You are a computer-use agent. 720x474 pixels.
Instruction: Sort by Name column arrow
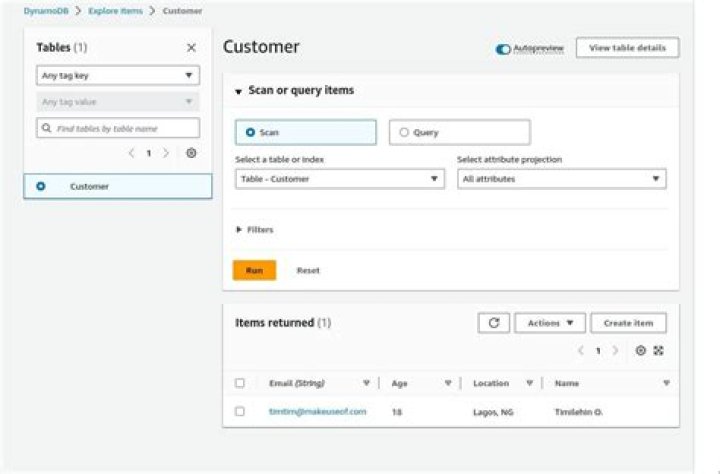point(666,383)
